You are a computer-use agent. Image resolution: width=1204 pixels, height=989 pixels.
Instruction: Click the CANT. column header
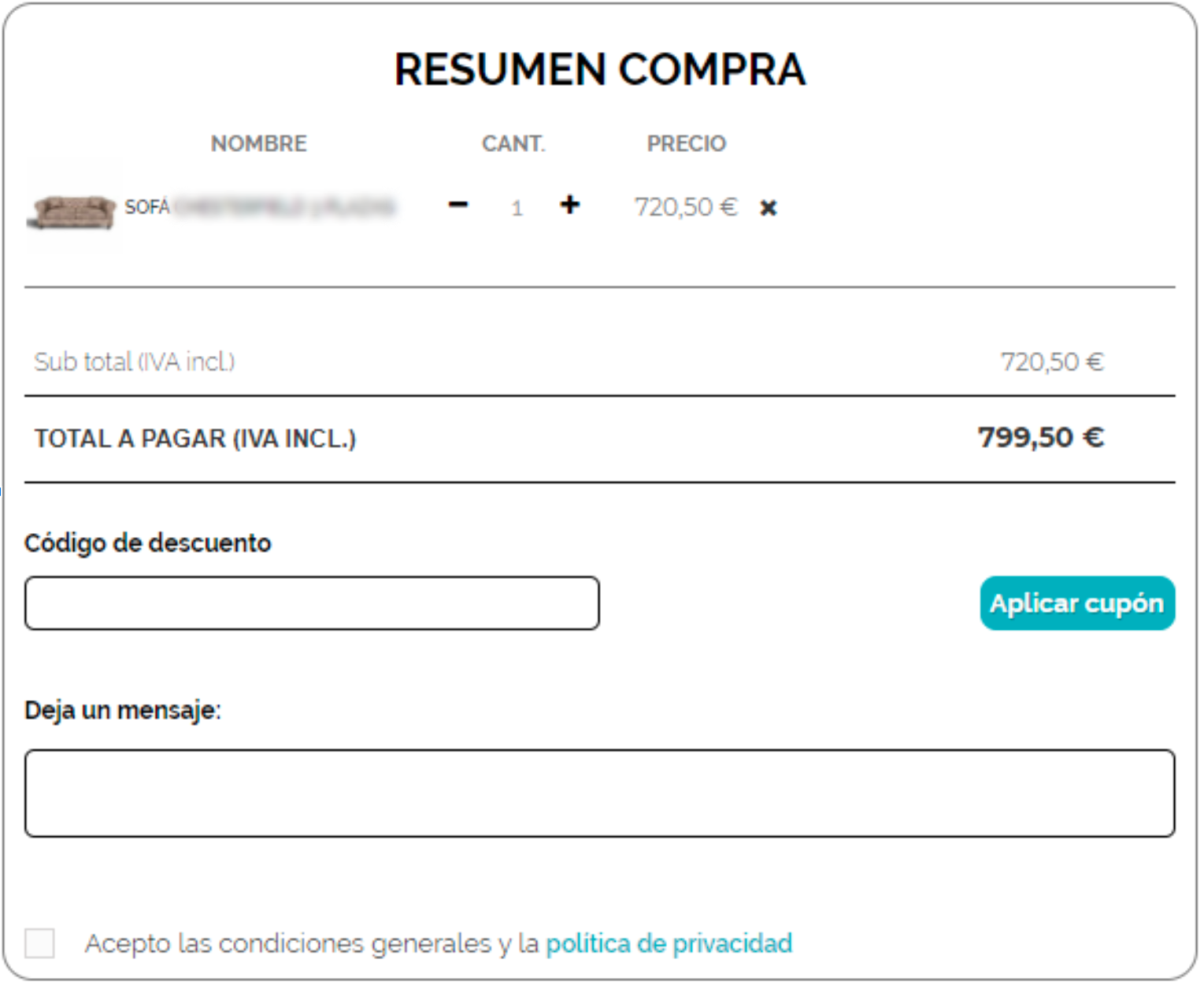(513, 143)
